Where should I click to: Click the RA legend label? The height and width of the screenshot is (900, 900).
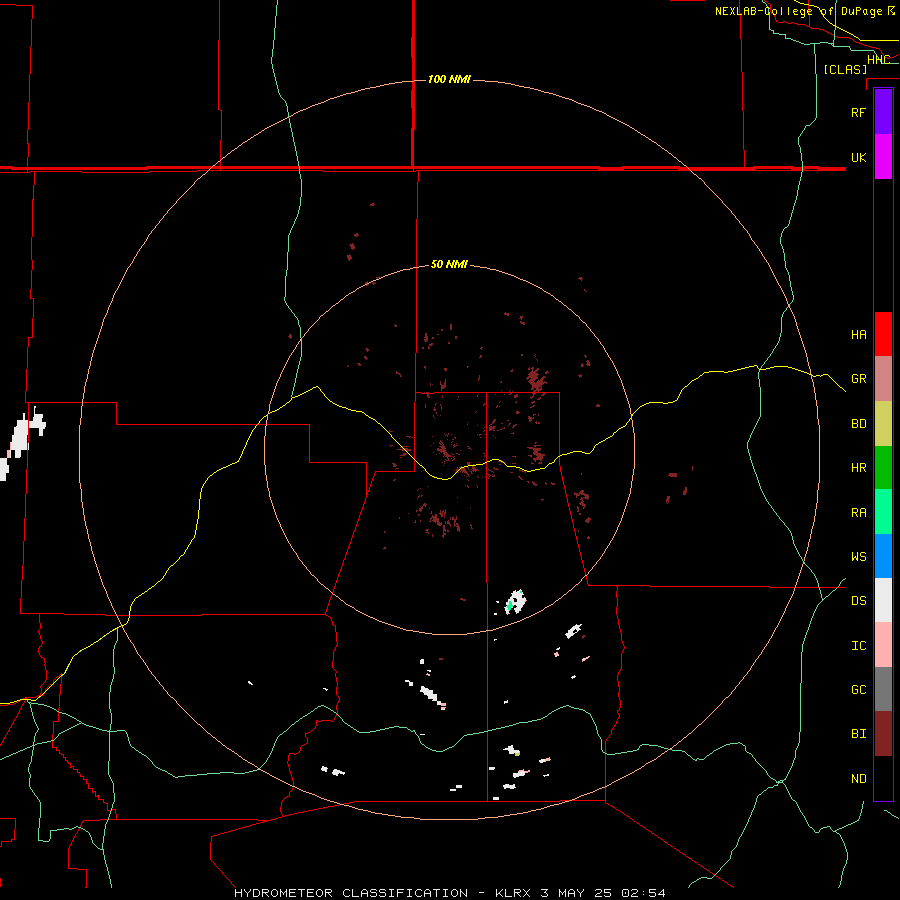click(x=858, y=513)
